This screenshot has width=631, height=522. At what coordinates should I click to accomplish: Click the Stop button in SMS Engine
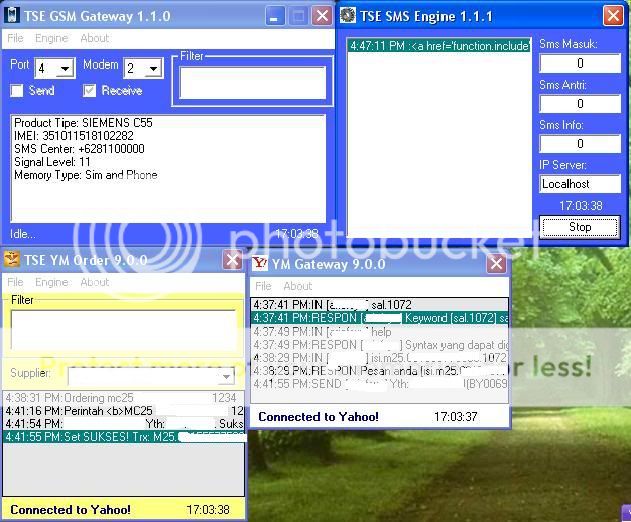(580, 227)
